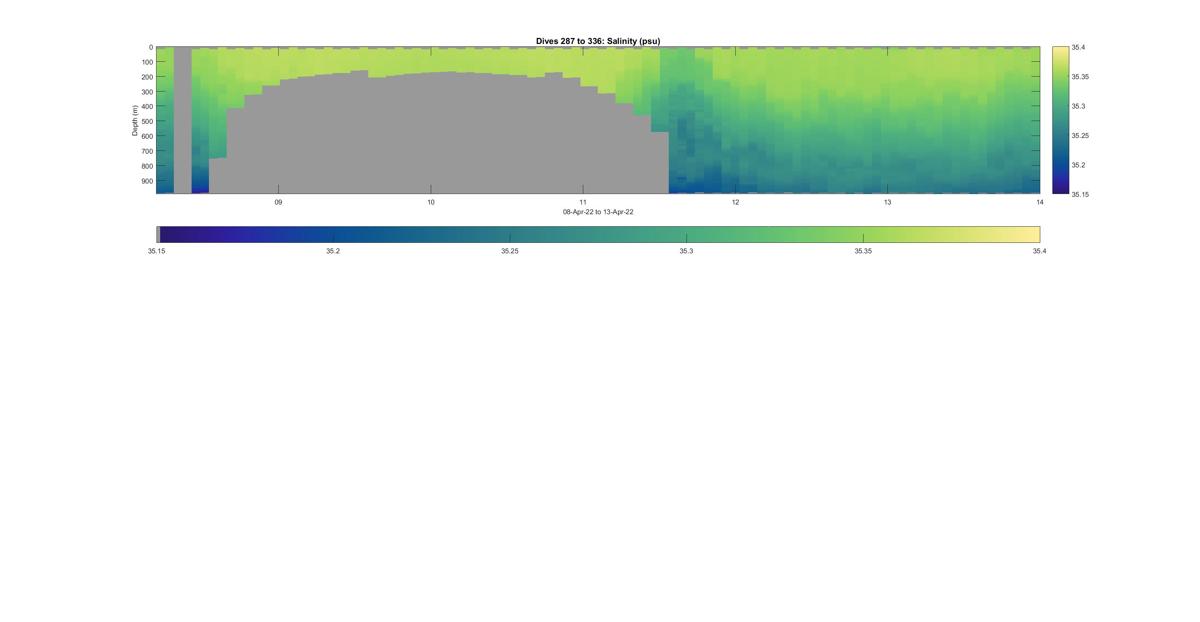Select the x-axis tick label "14"

(x=1039, y=202)
